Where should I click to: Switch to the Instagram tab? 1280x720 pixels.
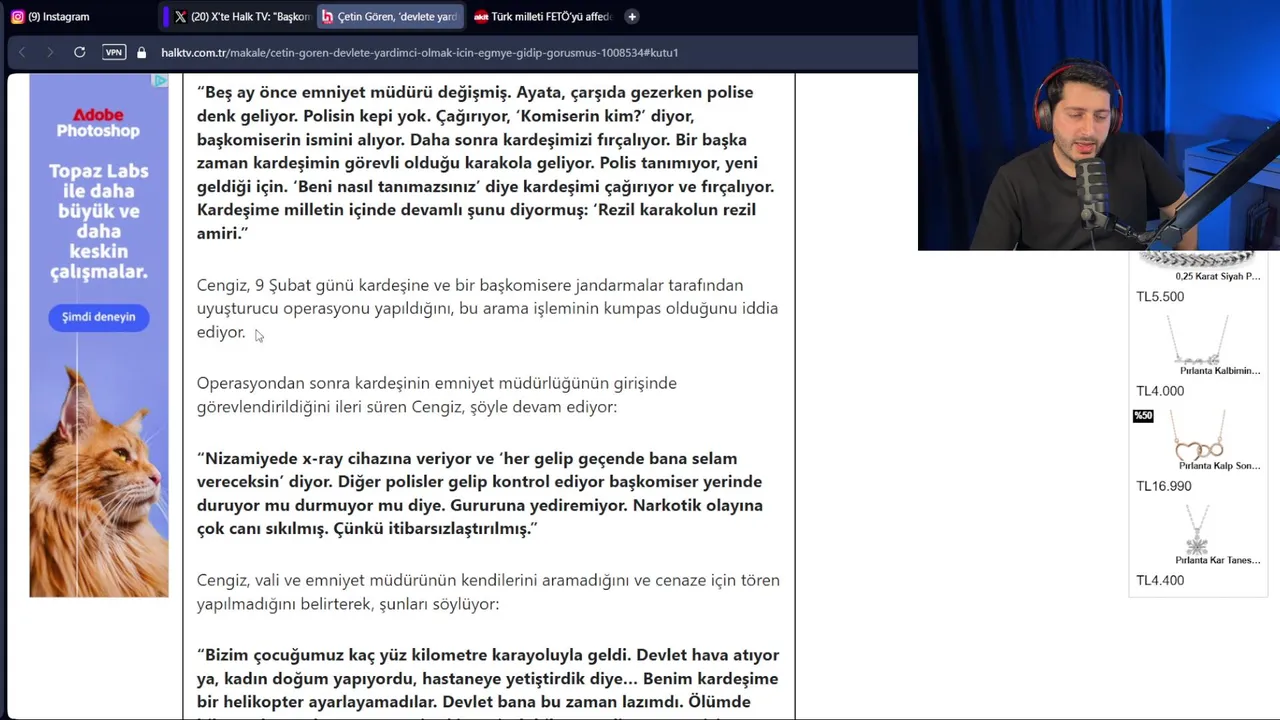coord(80,16)
